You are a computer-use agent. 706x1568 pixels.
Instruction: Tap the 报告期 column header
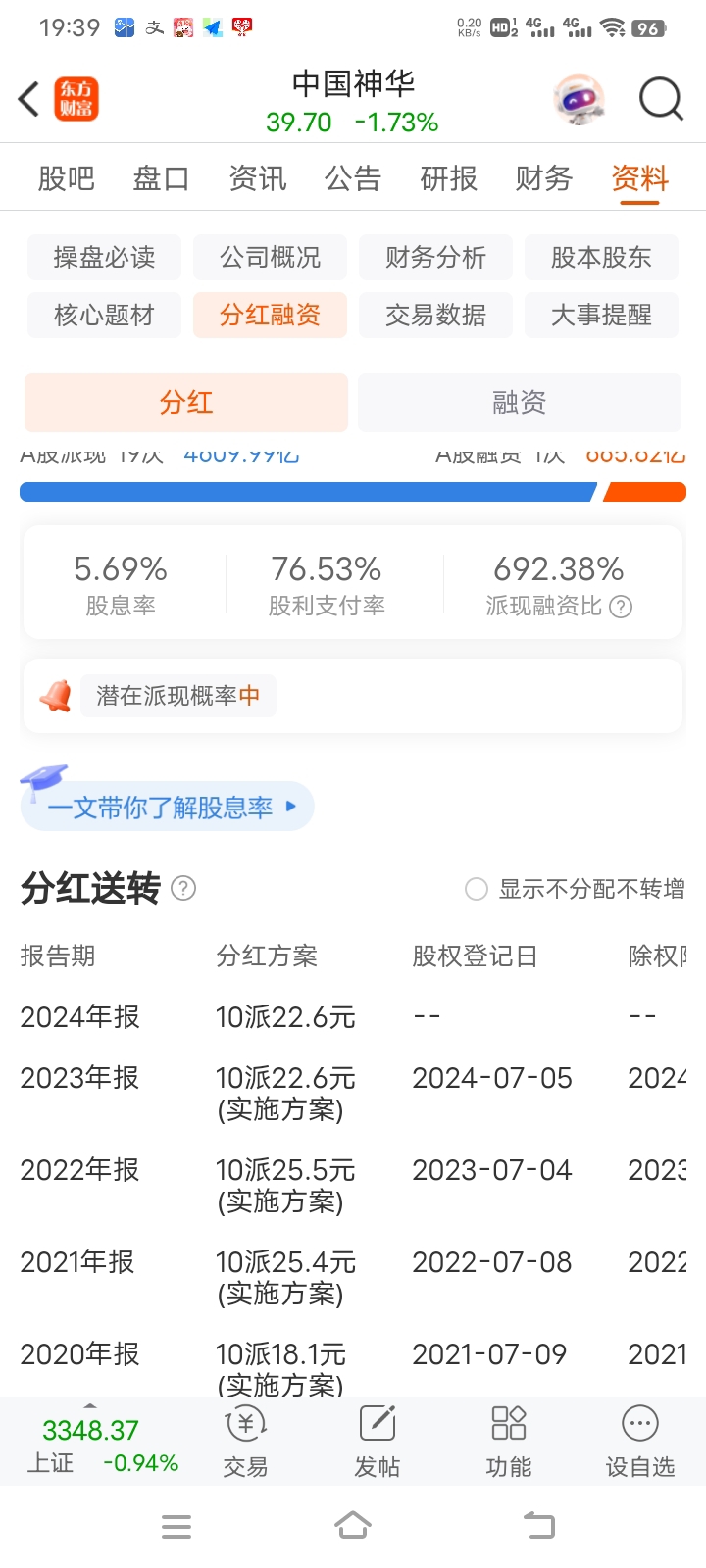58,955
